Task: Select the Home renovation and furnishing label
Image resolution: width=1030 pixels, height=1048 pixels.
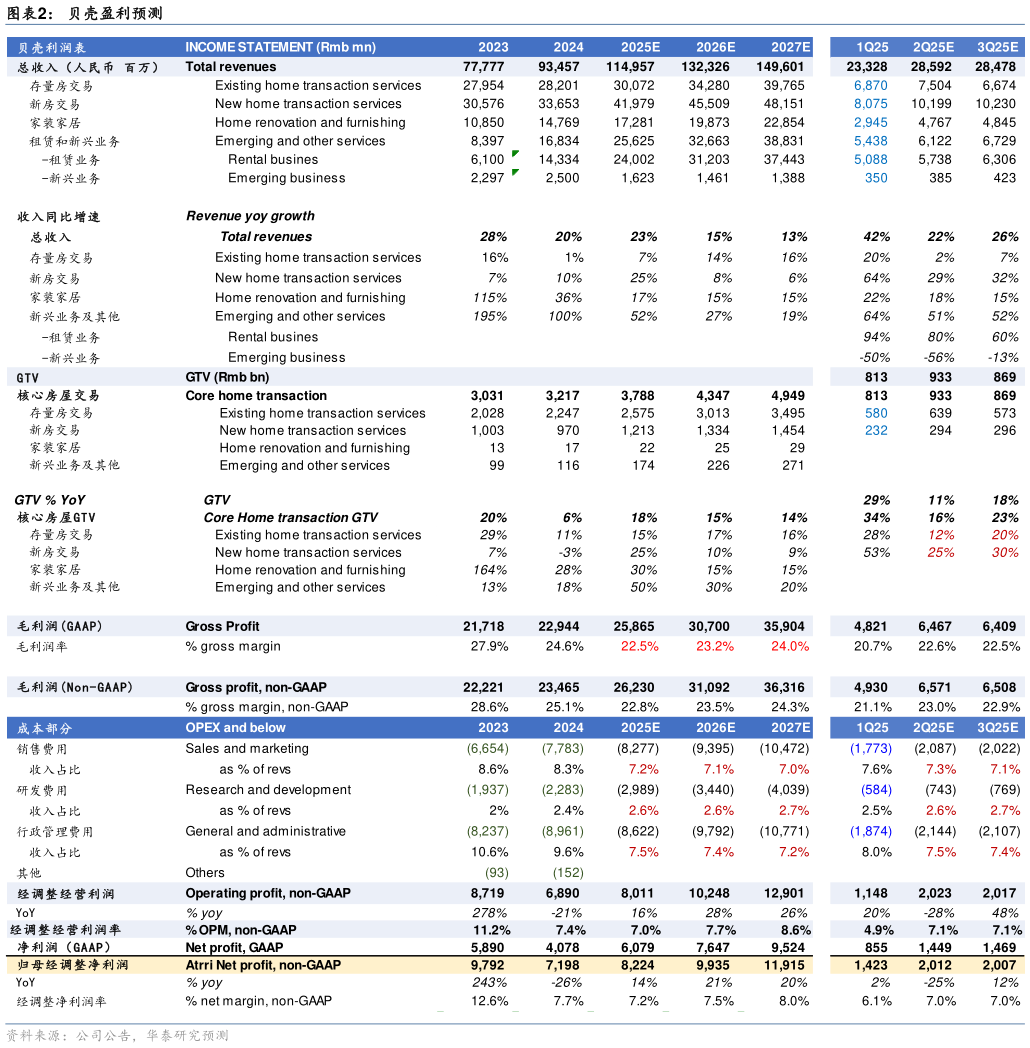Action: point(314,448)
